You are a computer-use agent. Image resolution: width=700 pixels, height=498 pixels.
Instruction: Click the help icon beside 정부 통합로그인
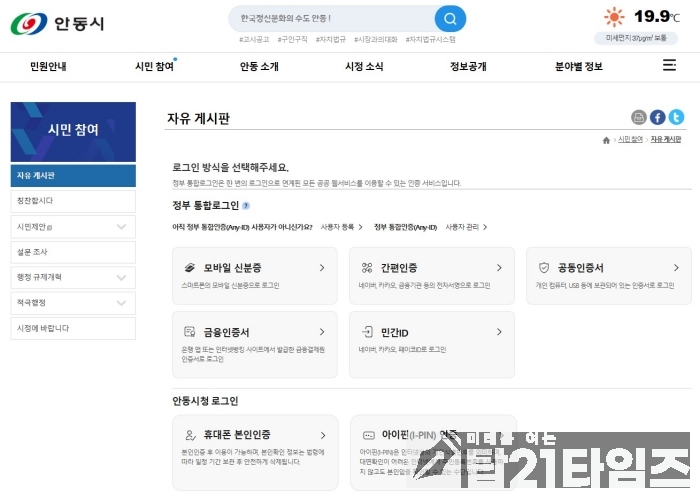246,206
